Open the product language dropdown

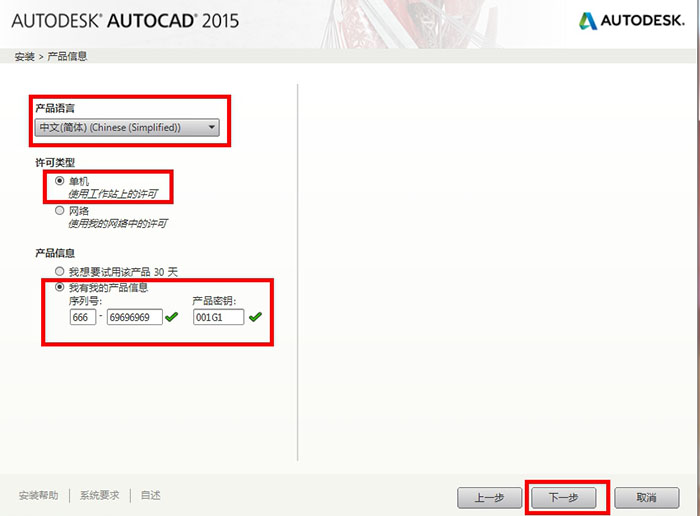(127, 128)
